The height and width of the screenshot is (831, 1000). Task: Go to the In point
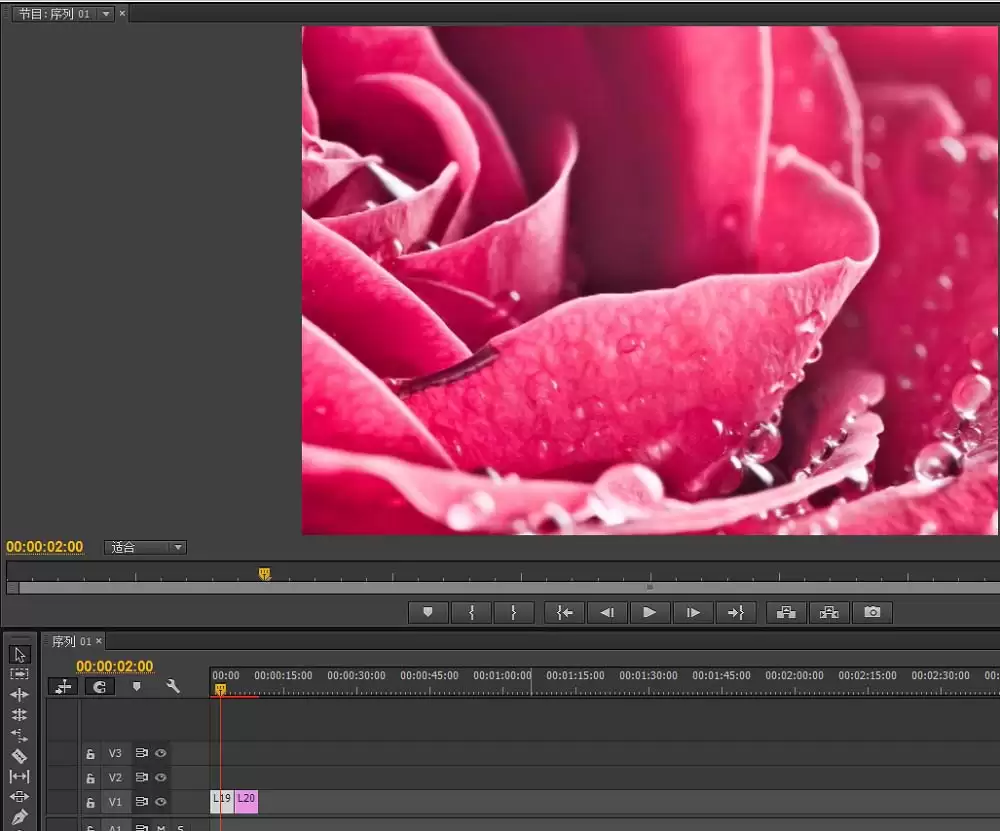564,612
